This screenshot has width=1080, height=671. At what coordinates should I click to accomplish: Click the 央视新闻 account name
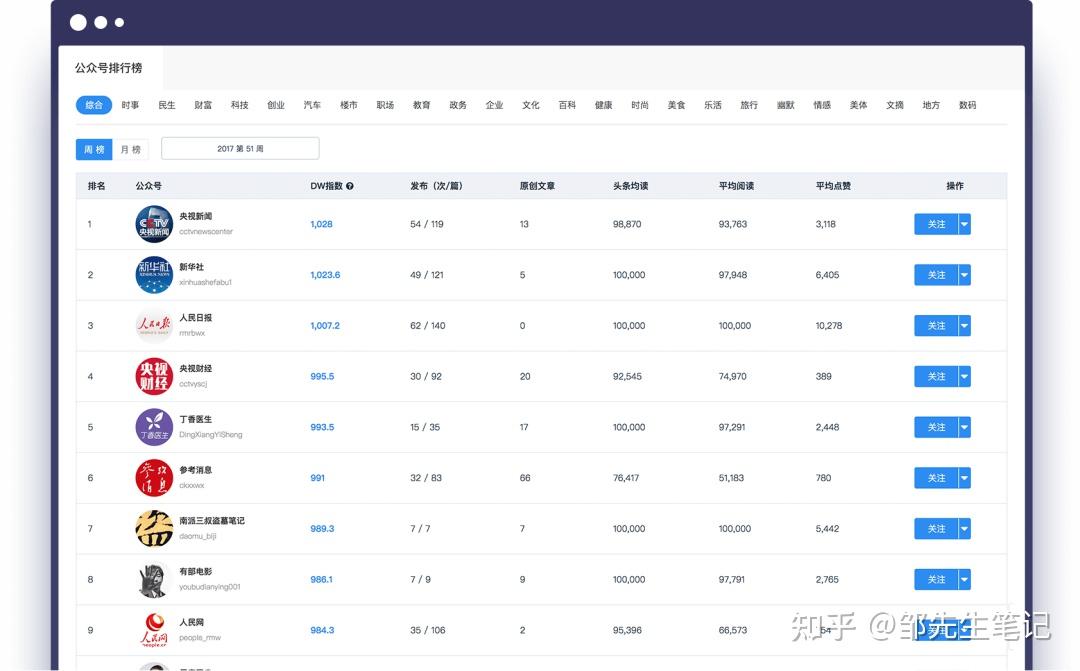[x=196, y=216]
